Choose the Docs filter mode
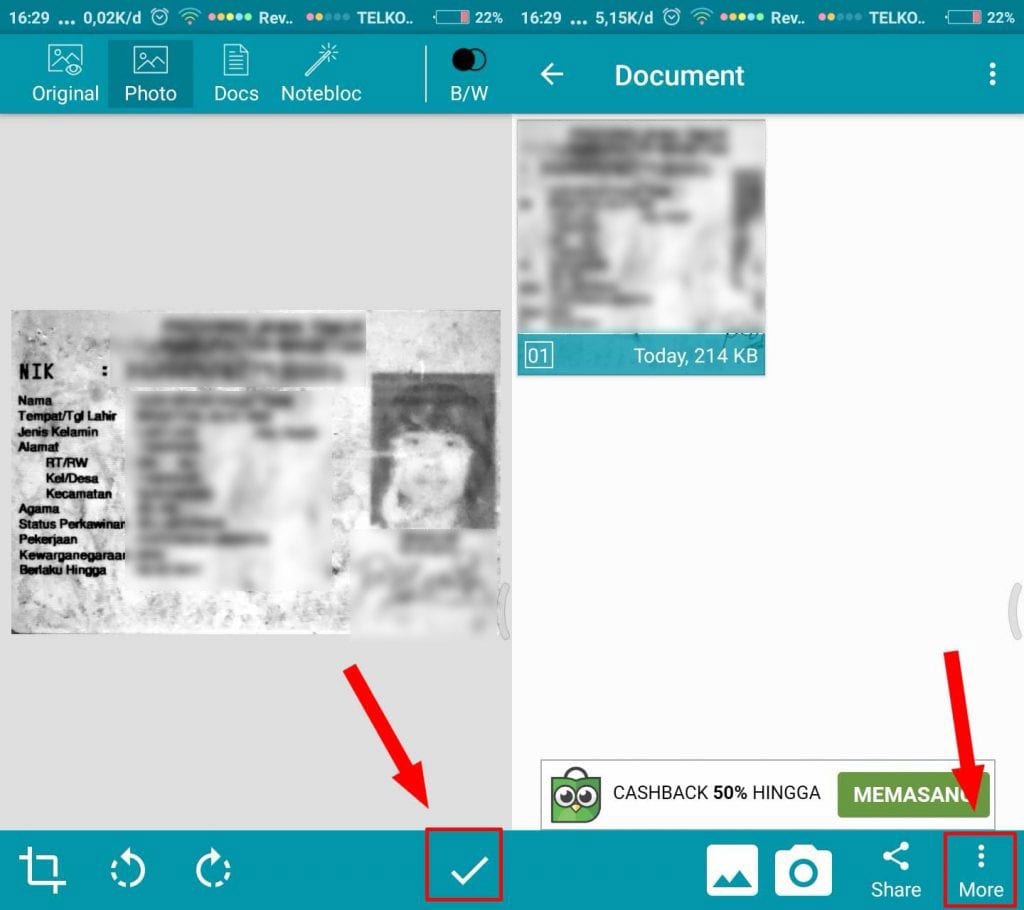The width and height of the screenshot is (1024, 910). pyautogui.click(x=236, y=74)
